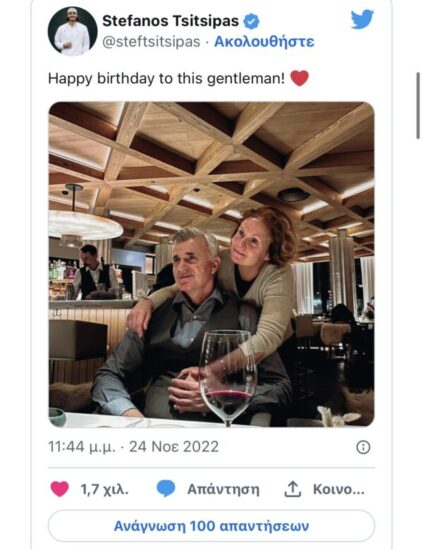This screenshot has width=423, height=550.
Task: Click the Twitter bird logo
Action: [362, 19]
